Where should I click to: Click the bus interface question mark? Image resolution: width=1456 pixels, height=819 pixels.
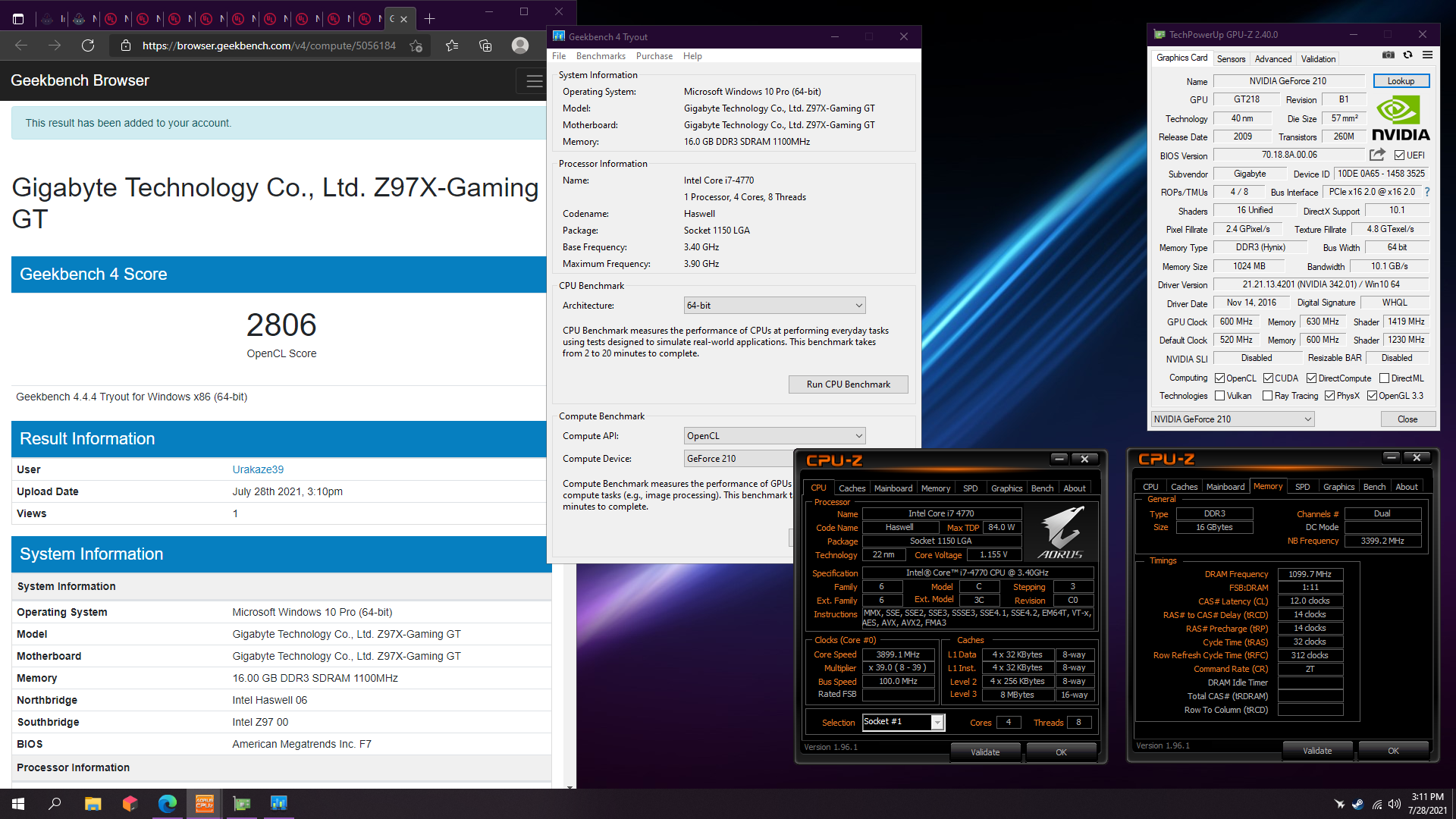(1426, 192)
